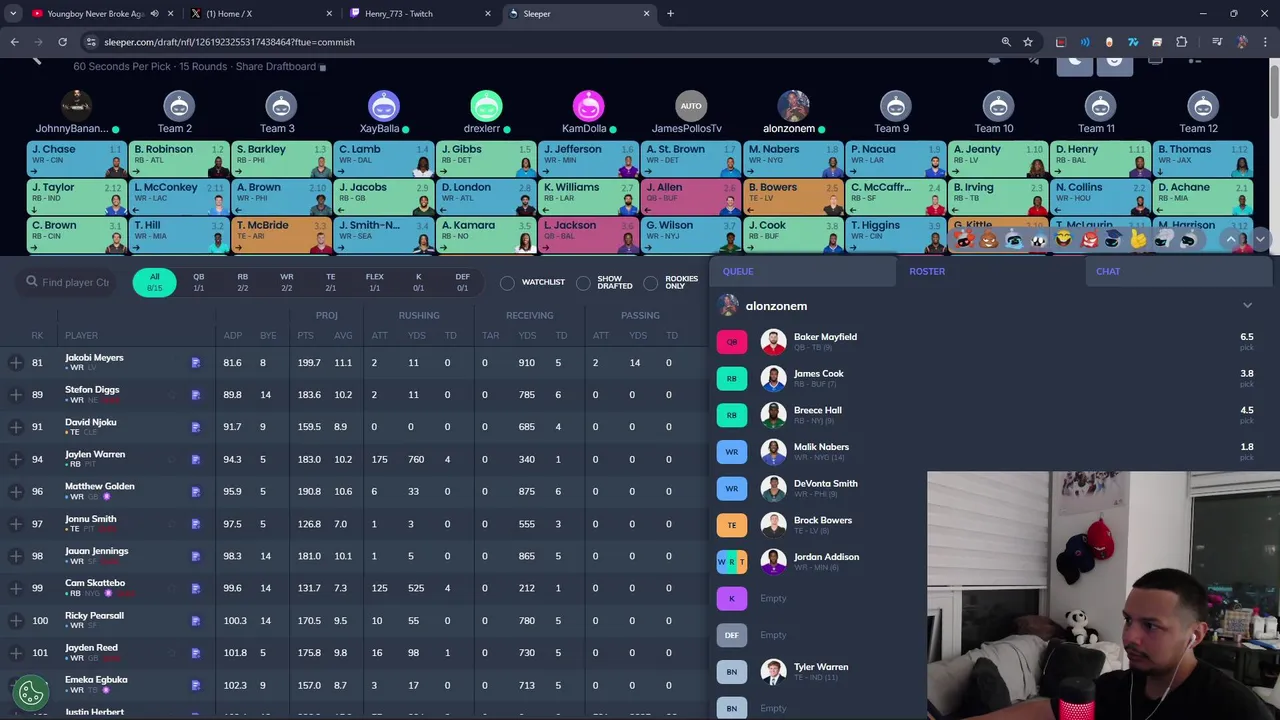Open Stefon Diggs player news note icon
This screenshot has height=720, width=1280.
196,395
